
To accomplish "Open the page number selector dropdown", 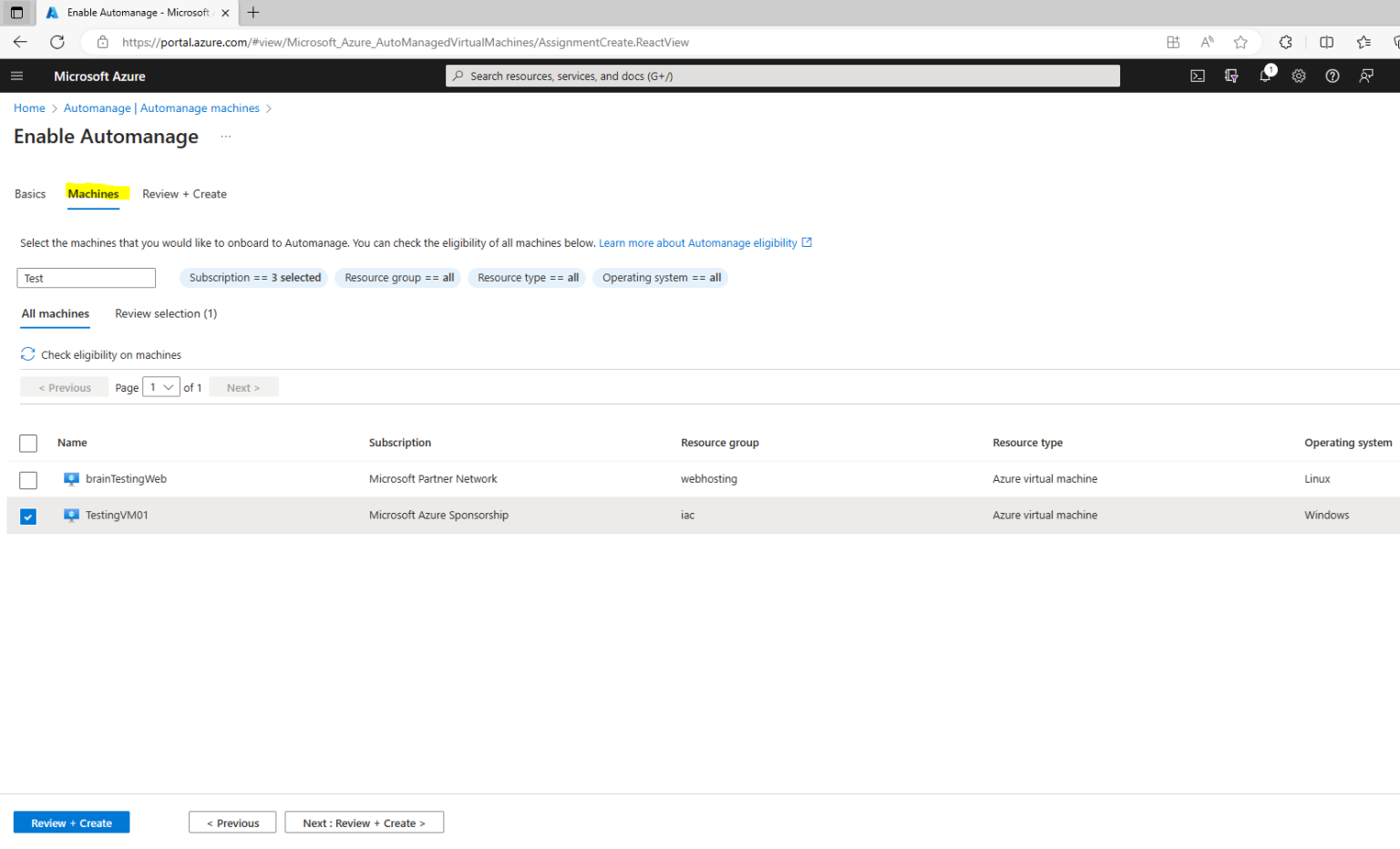I will click(x=160, y=386).
